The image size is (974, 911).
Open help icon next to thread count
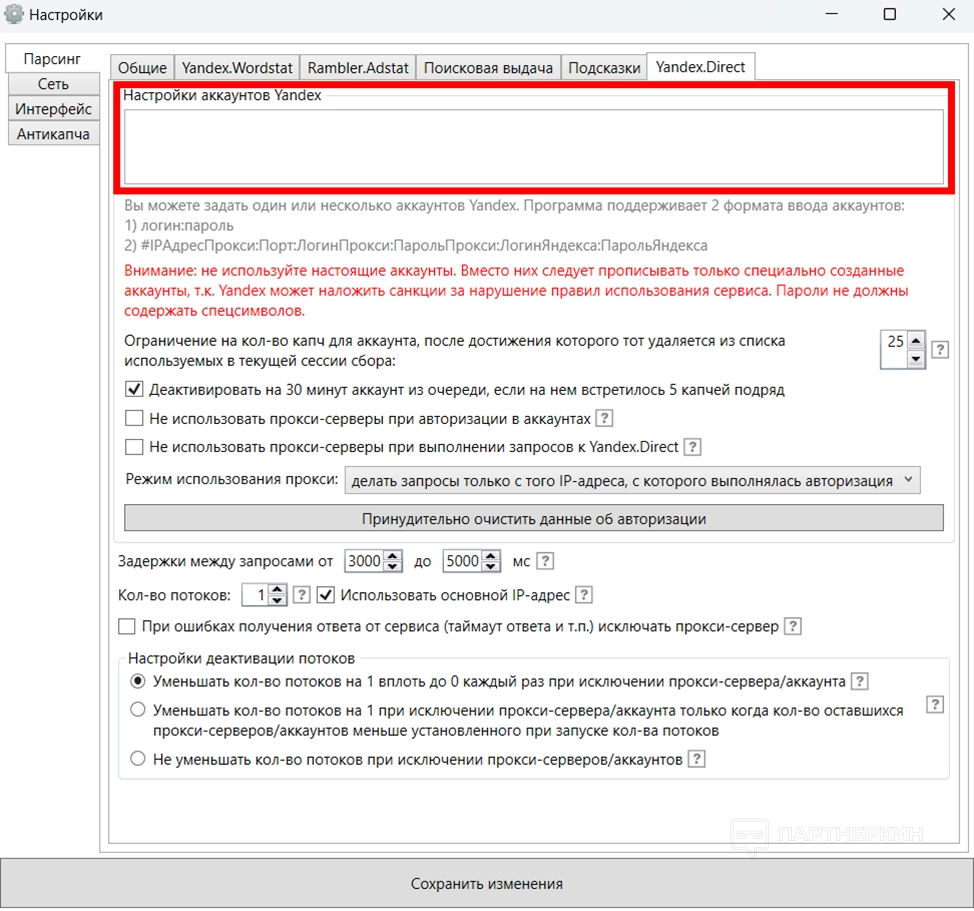pos(301,595)
